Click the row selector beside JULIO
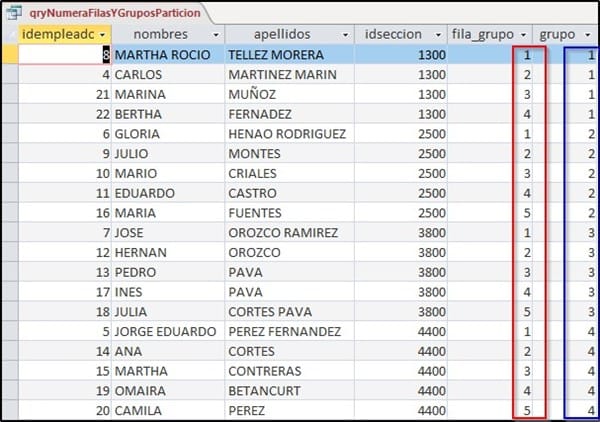Screen dimensions: 600x422 click(x=9, y=153)
